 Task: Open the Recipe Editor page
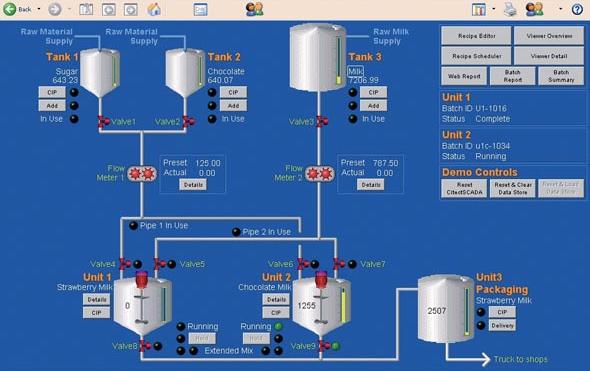476,36
